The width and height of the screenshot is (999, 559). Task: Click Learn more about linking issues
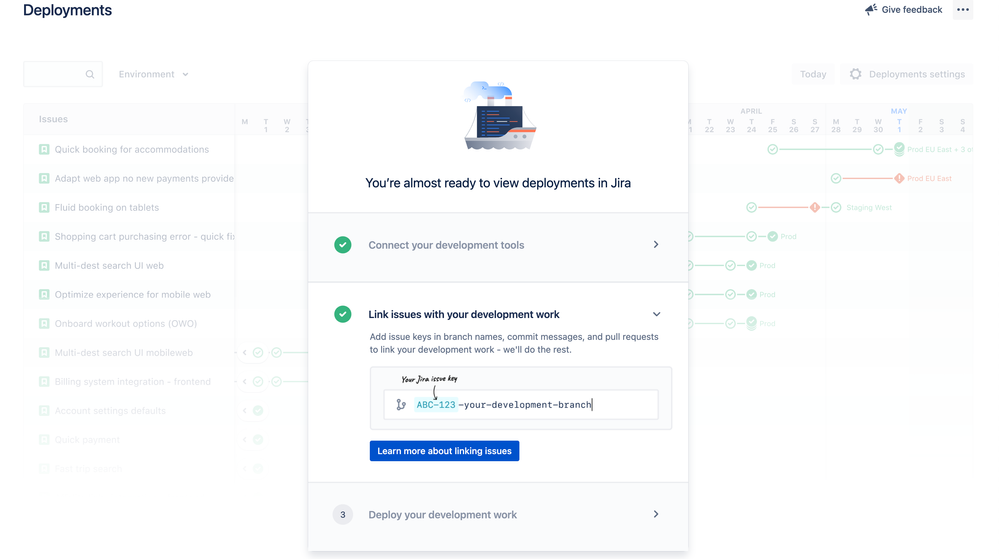444,451
